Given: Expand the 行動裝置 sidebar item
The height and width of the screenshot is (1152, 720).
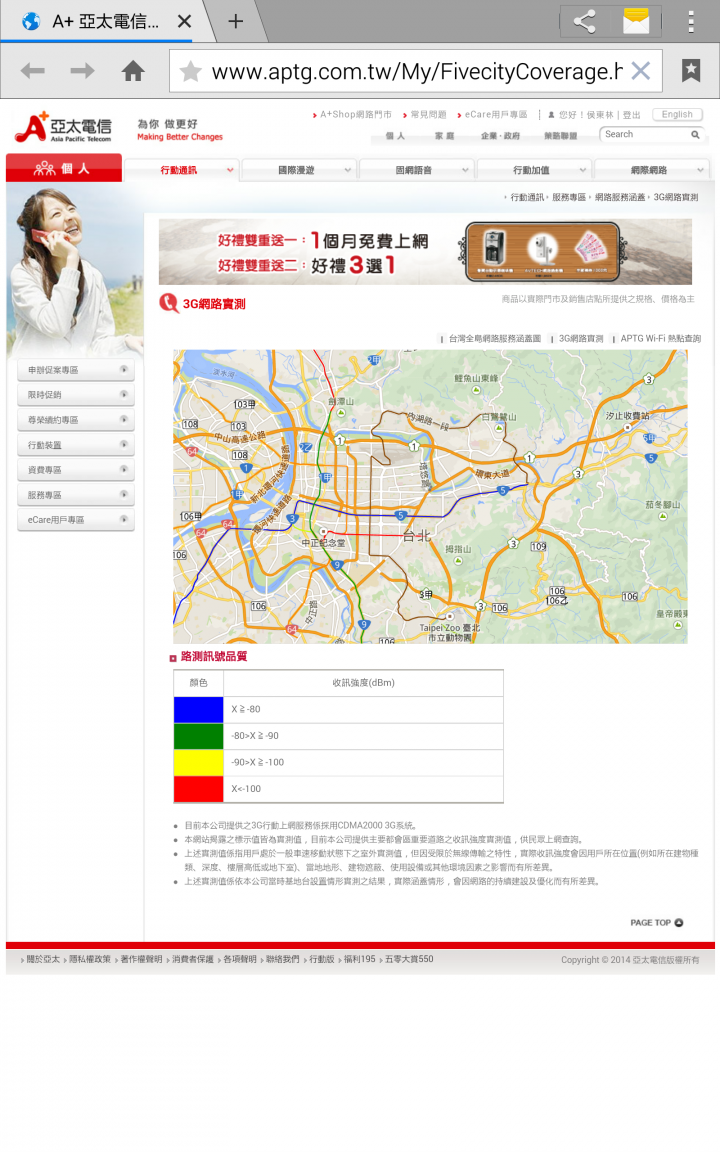Looking at the screenshot, I should (76, 444).
